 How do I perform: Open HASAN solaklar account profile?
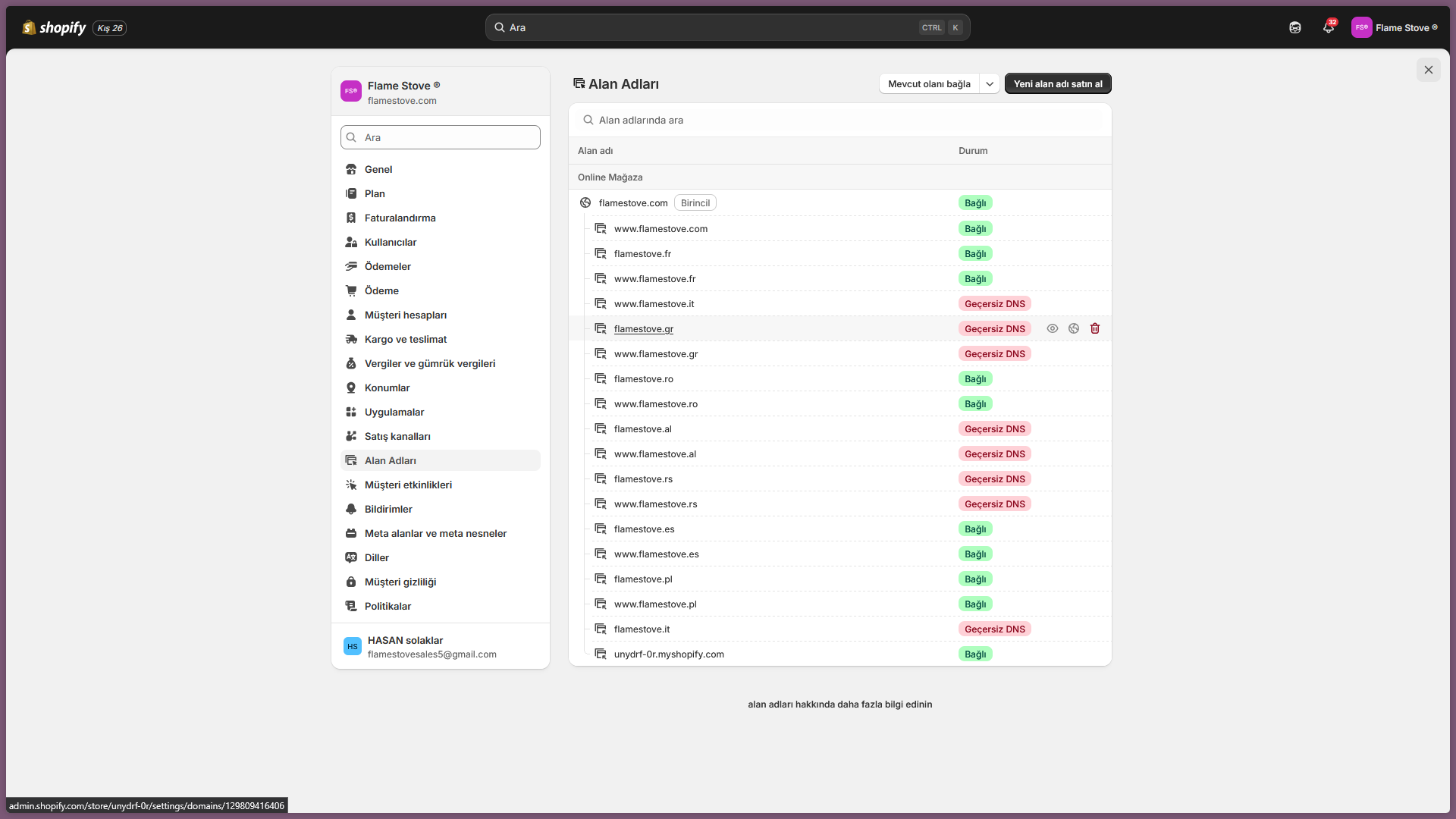tap(441, 646)
